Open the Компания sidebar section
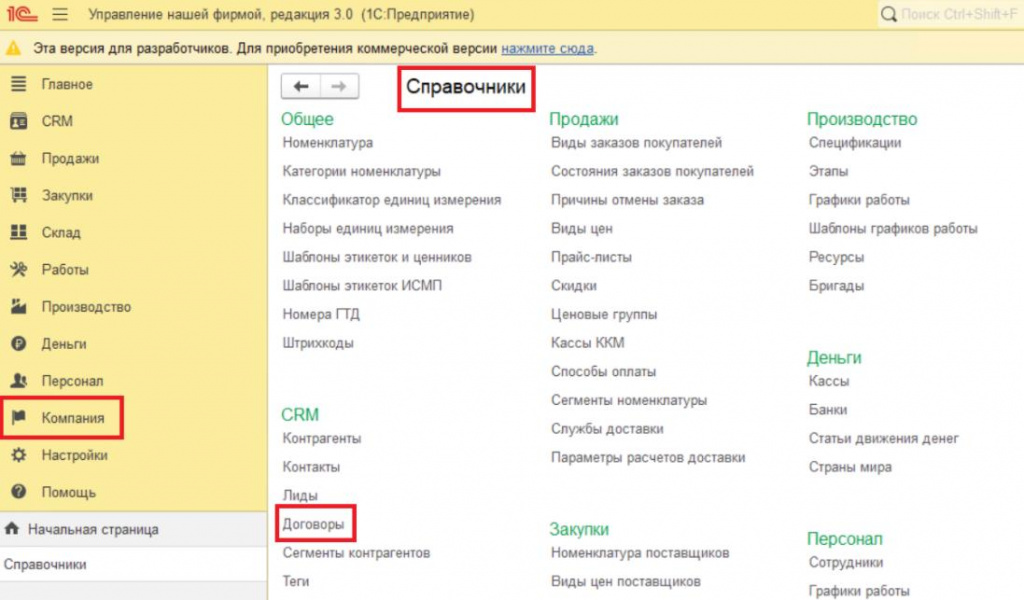 (72, 418)
